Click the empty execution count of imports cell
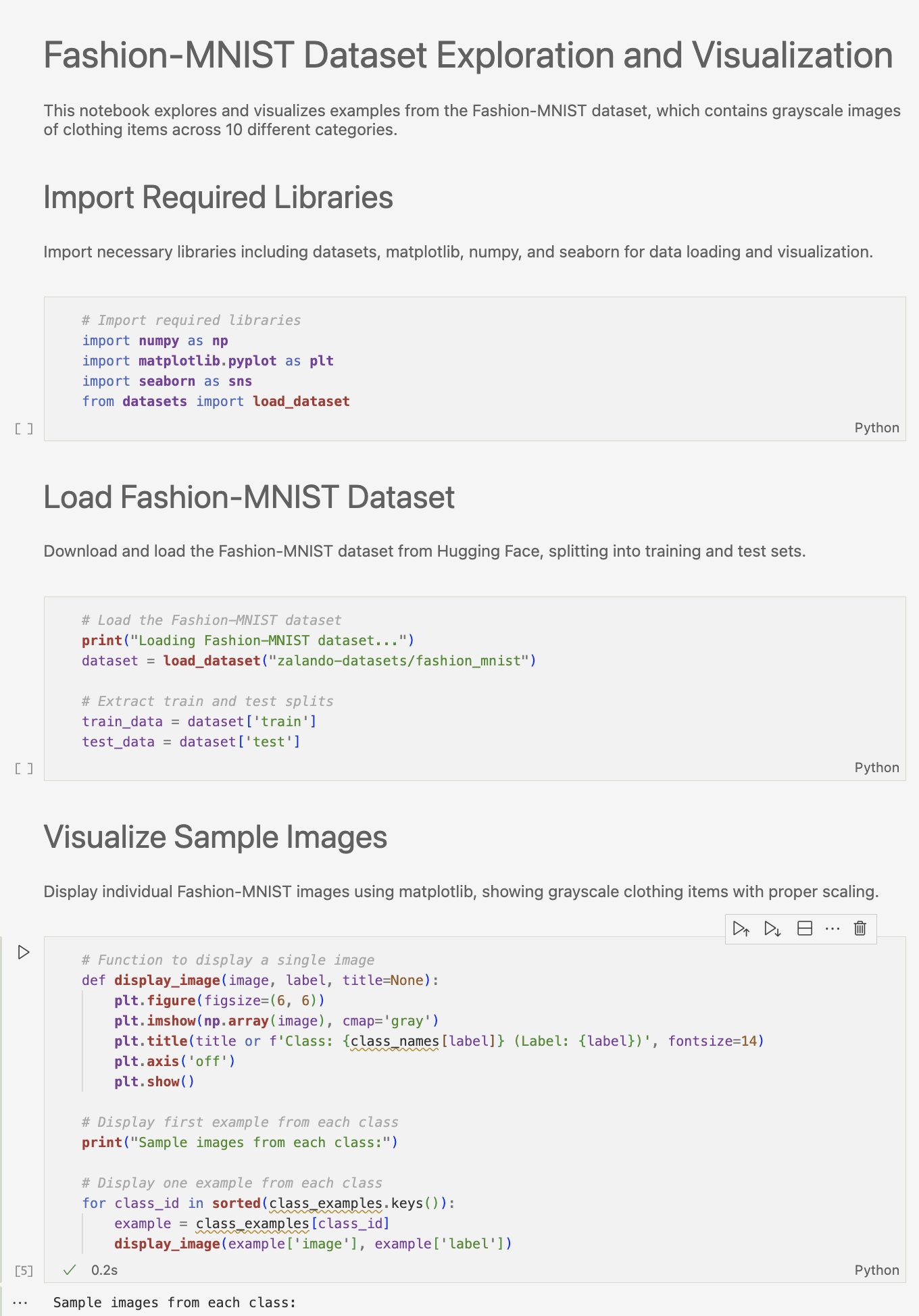 pyautogui.click(x=24, y=428)
